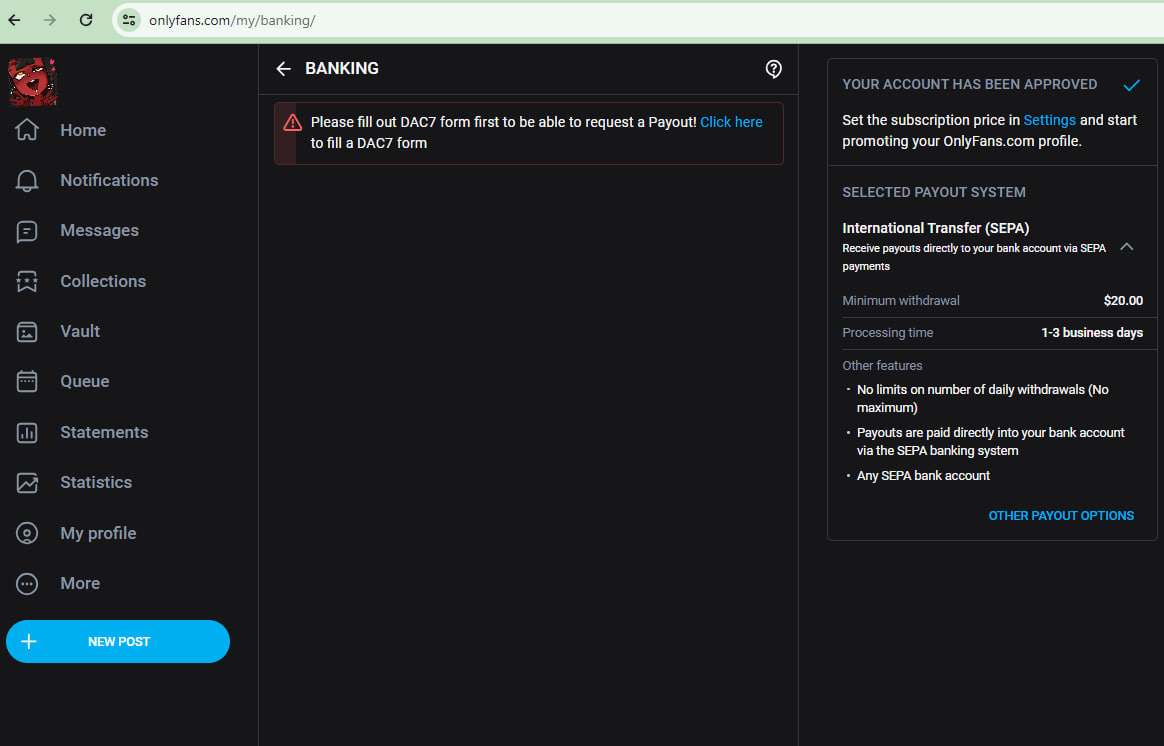The image size is (1164, 746).
Task: Click the Vault image icon
Action: (27, 332)
